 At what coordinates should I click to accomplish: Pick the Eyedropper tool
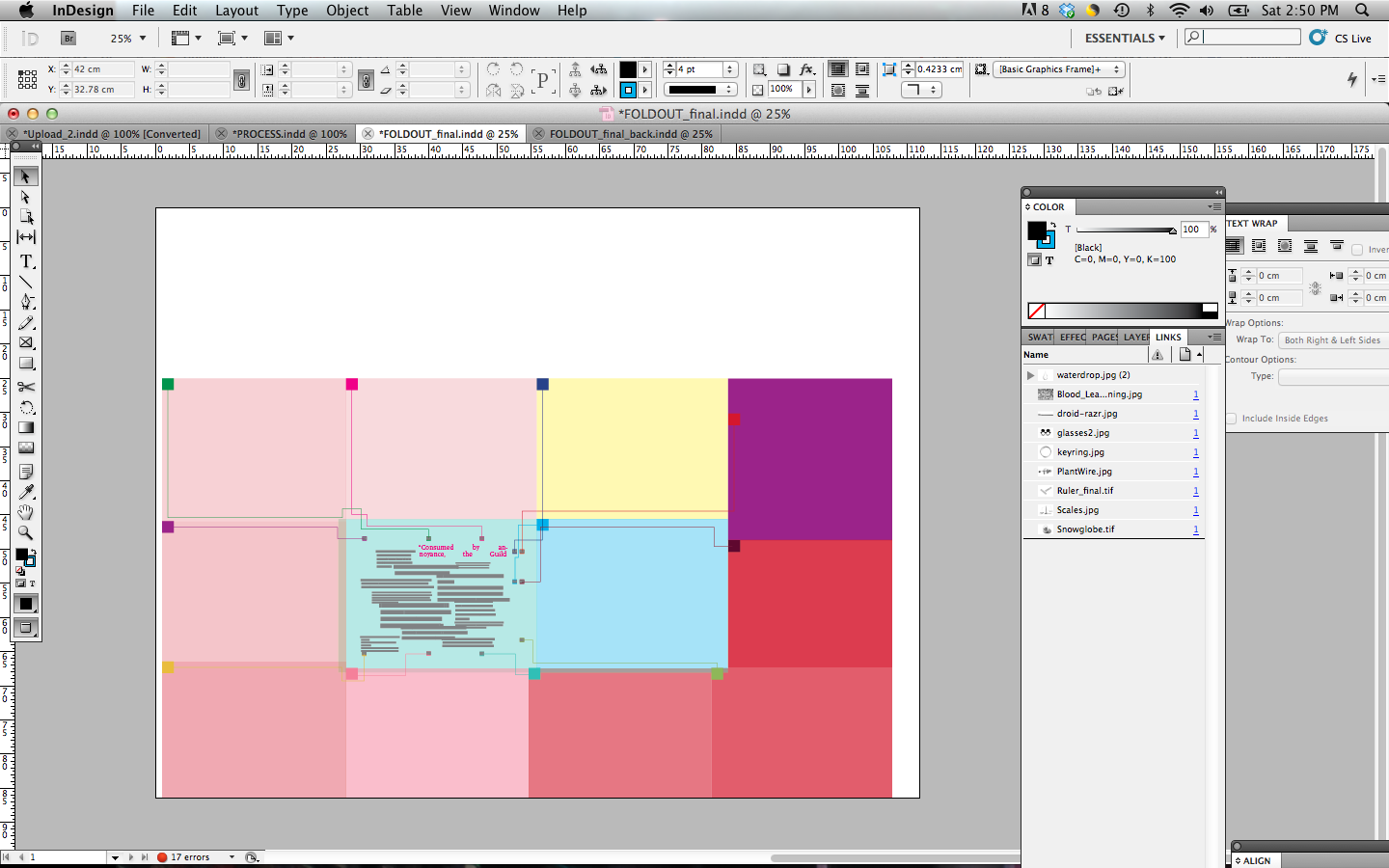click(26, 492)
